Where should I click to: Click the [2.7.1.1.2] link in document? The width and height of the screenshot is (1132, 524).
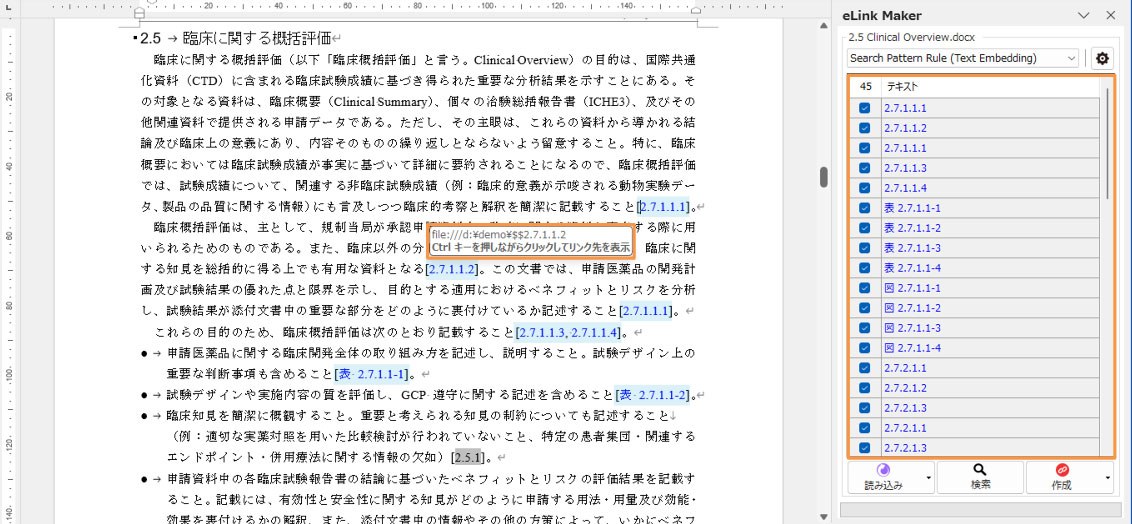click(452, 269)
